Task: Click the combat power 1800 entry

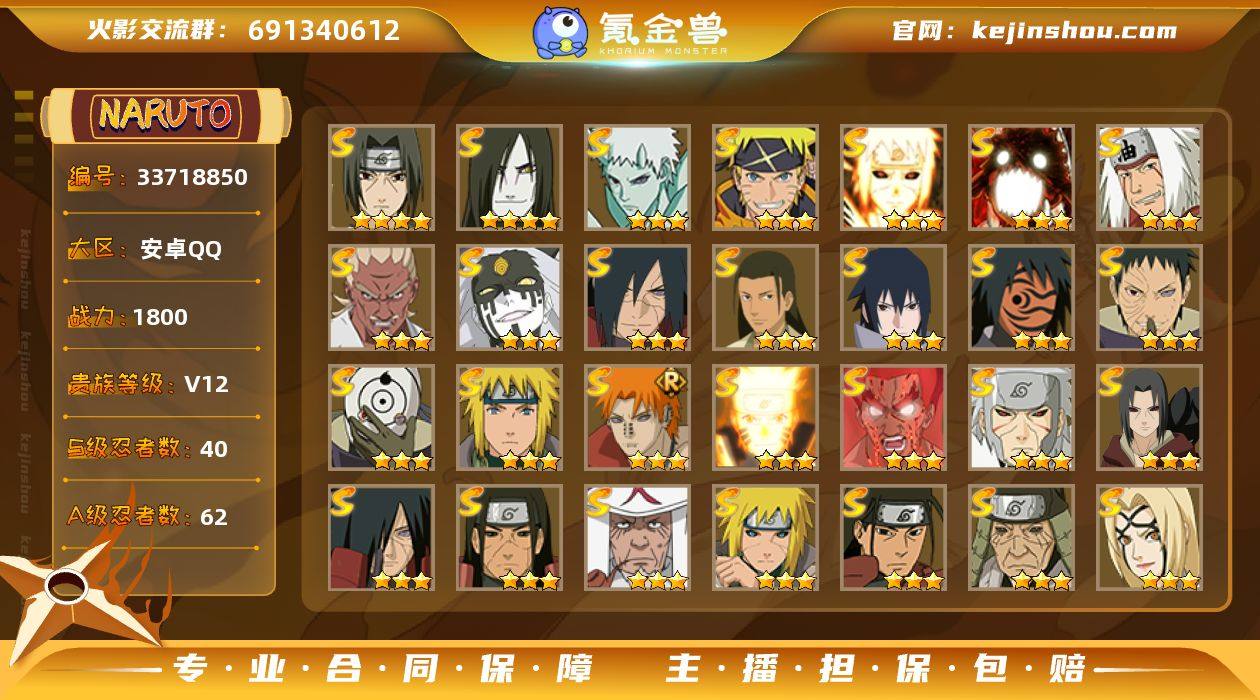Action: [128, 317]
